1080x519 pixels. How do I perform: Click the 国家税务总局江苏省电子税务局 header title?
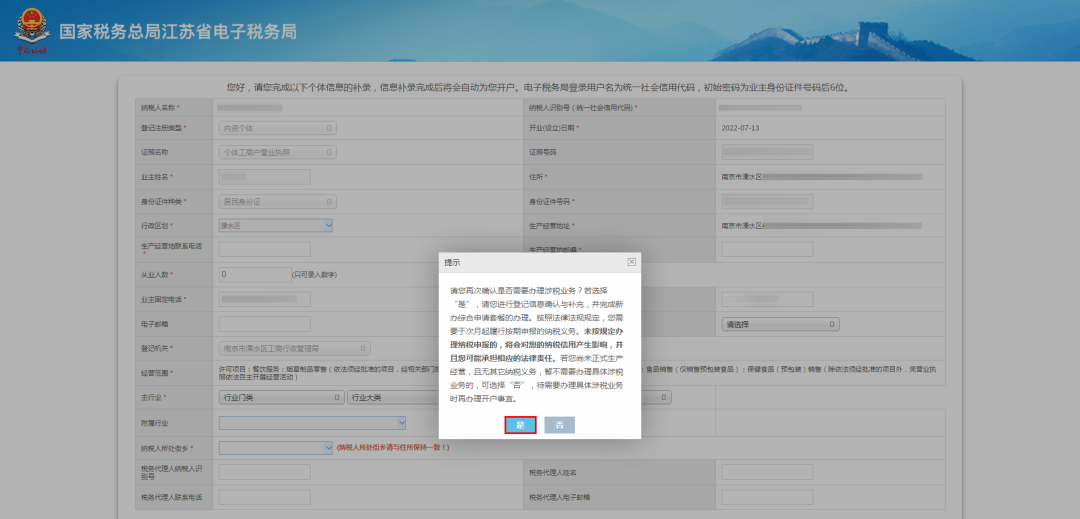click(178, 32)
